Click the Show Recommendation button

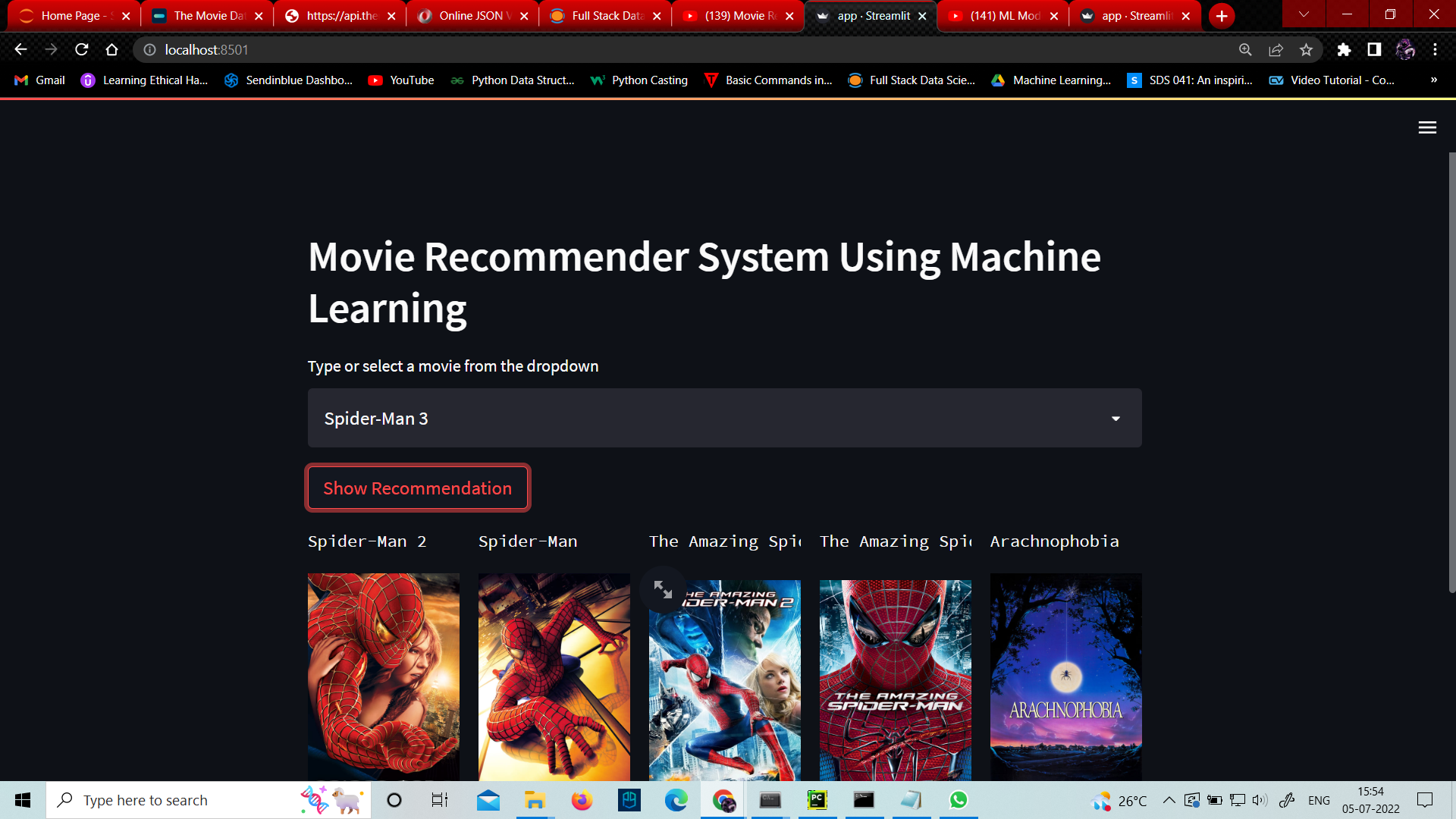417,488
